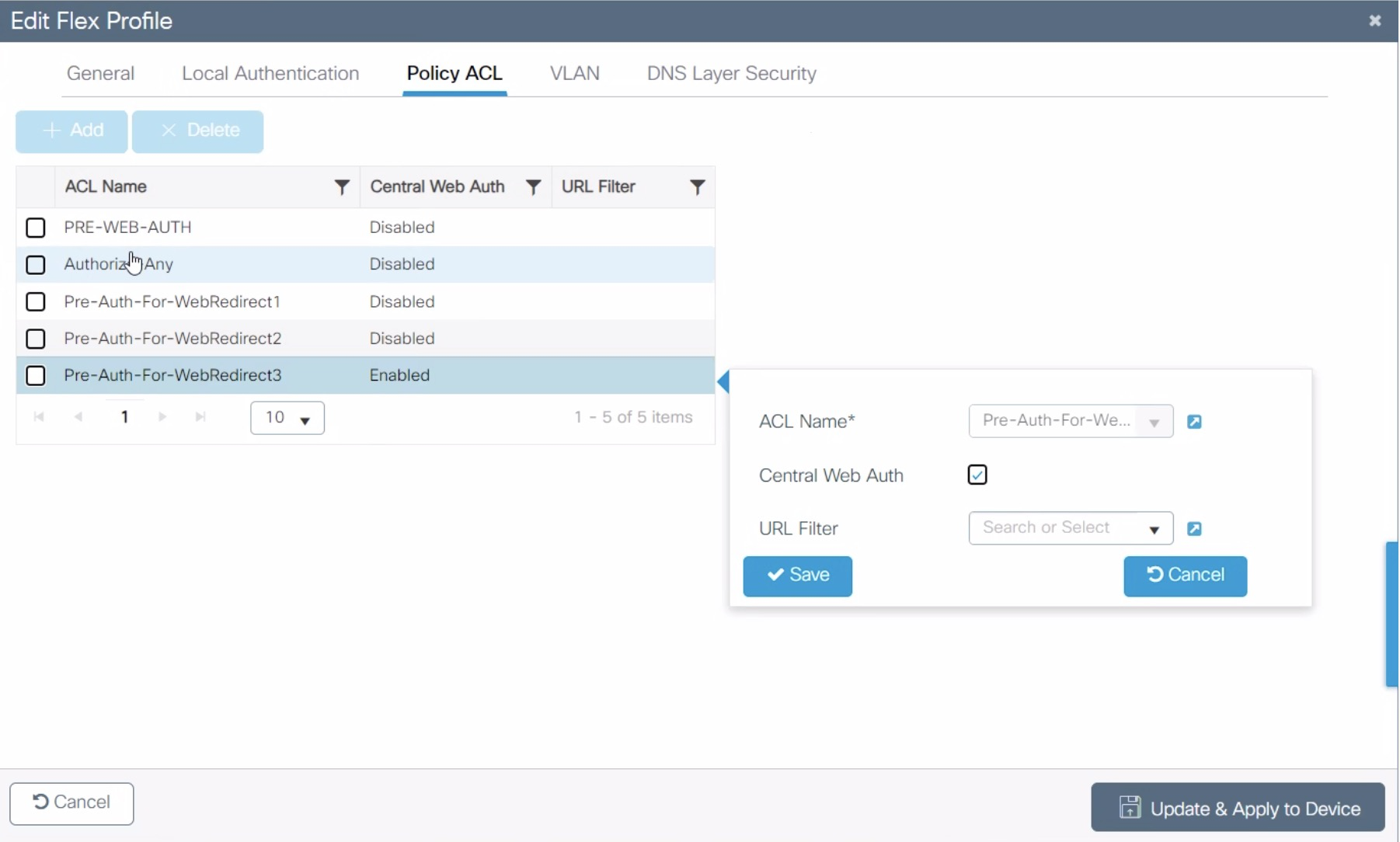
Task: Open the filter on Central Web Auth column
Action: [x=533, y=186]
